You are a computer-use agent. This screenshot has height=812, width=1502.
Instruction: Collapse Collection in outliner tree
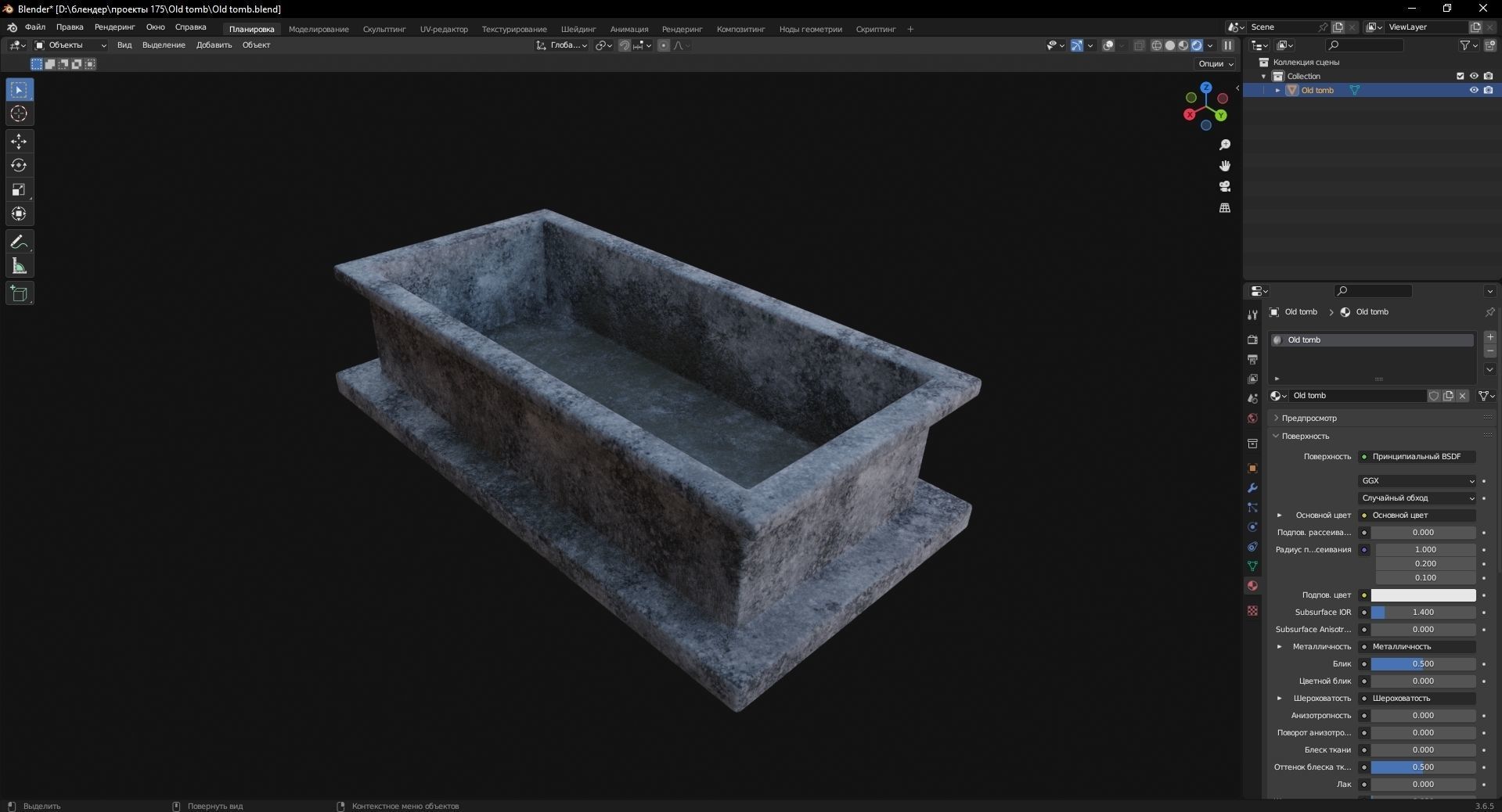coord(1264,76)
